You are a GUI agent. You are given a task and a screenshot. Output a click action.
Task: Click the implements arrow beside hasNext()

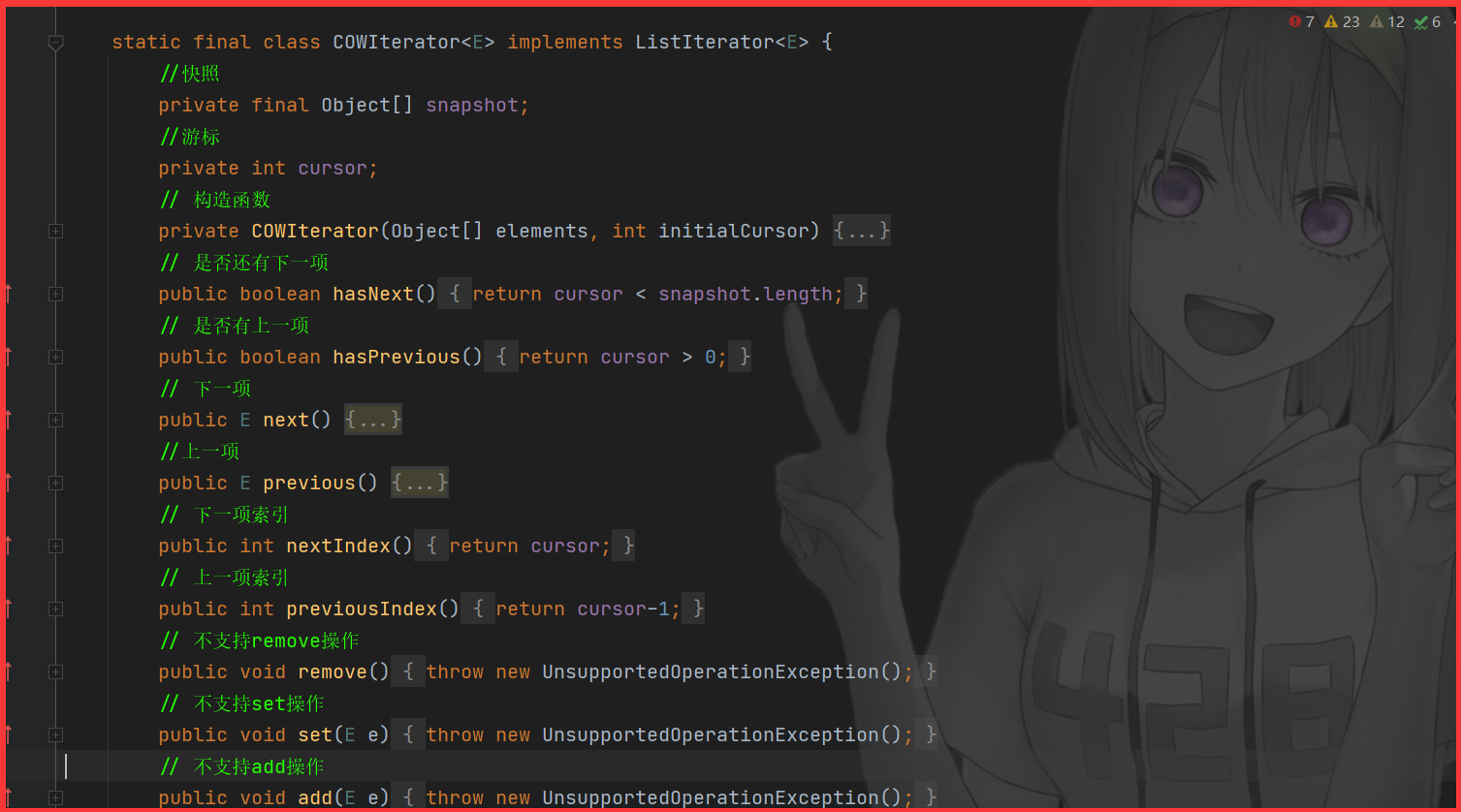(9, 294)
